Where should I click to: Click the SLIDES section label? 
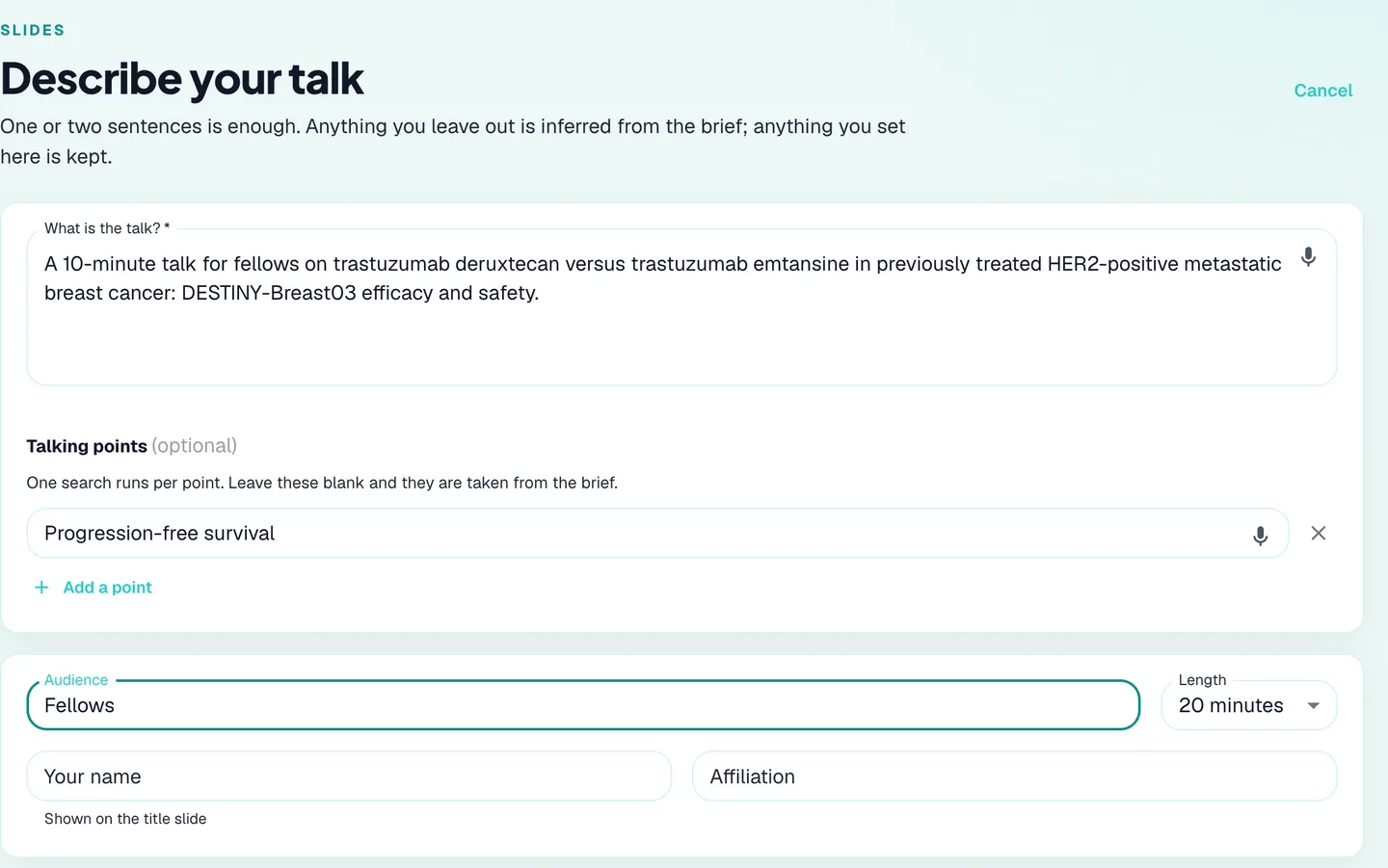point(33,30)
